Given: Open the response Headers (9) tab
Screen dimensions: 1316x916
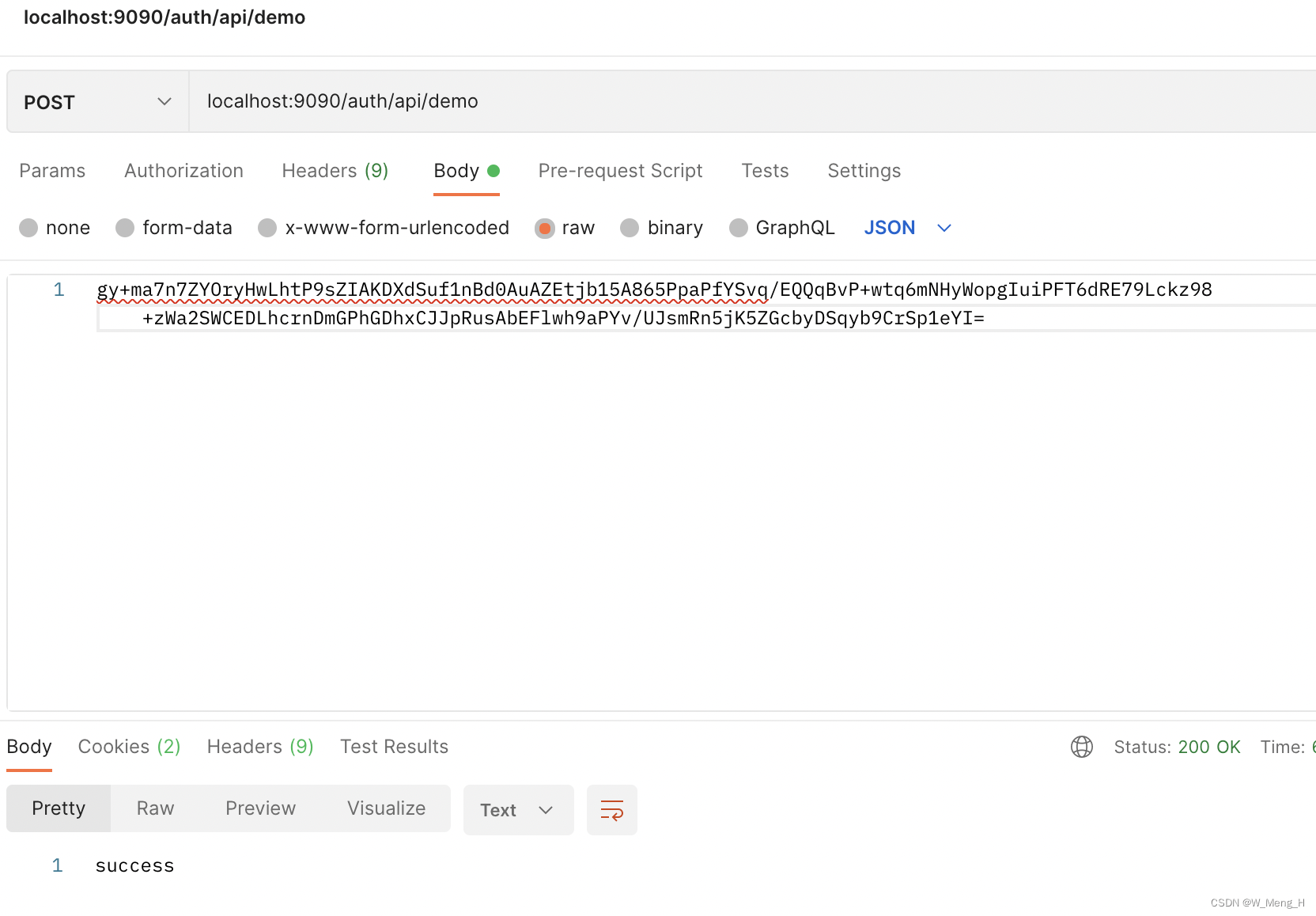Looking at the screenshot, I should pos(260,747).
